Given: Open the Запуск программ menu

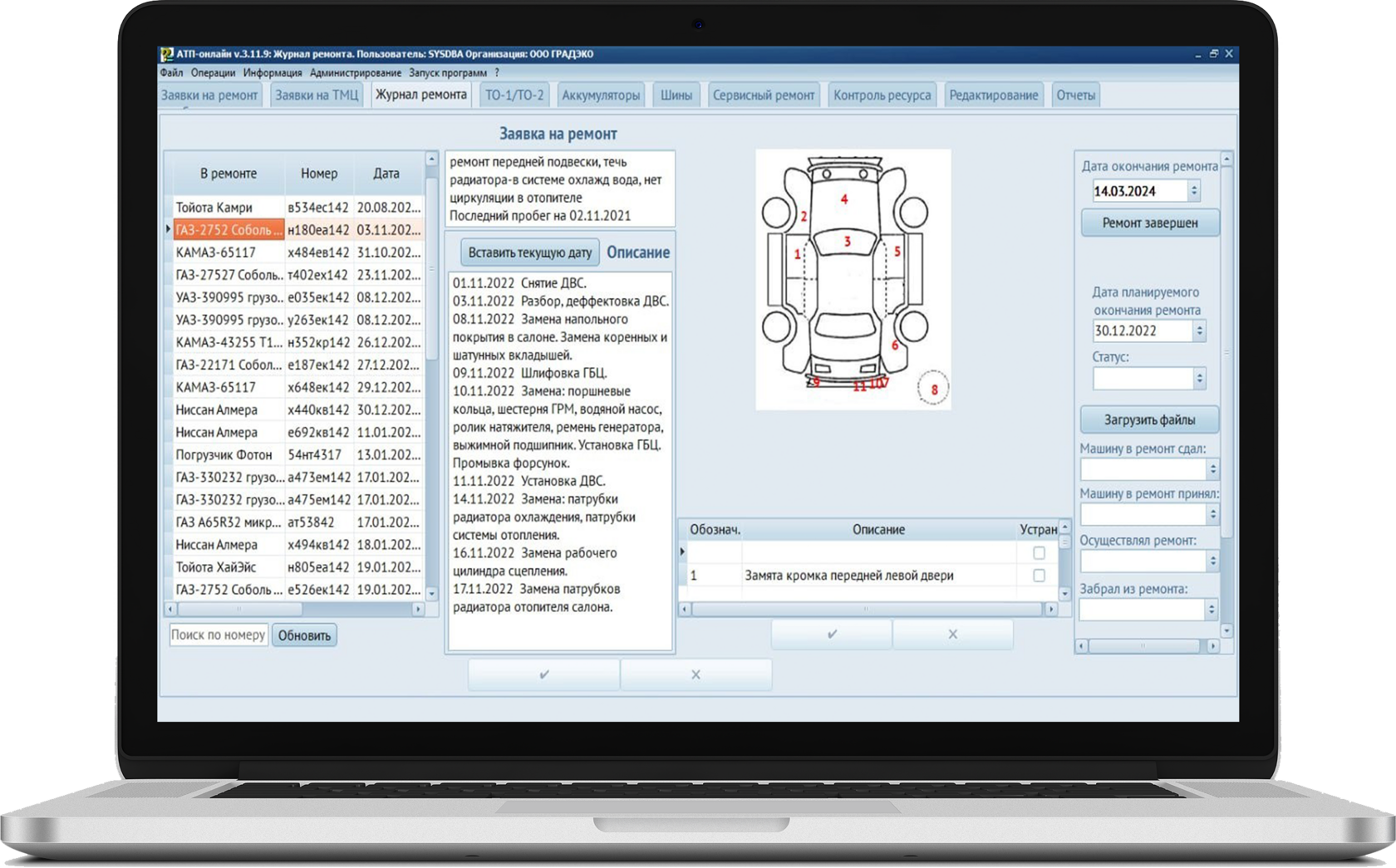Looking at the screenshot, I should click(448, 73).
